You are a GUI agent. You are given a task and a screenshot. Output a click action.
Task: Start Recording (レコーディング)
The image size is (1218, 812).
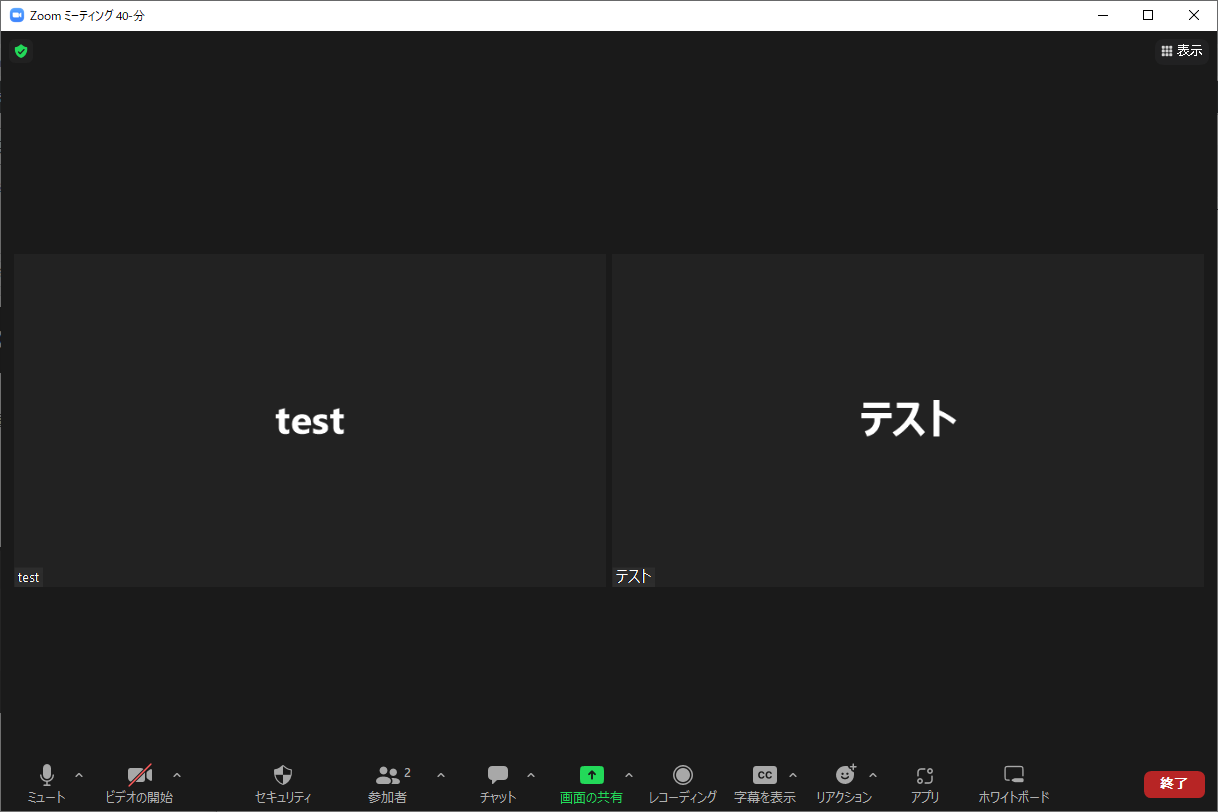tap(683, 783)
